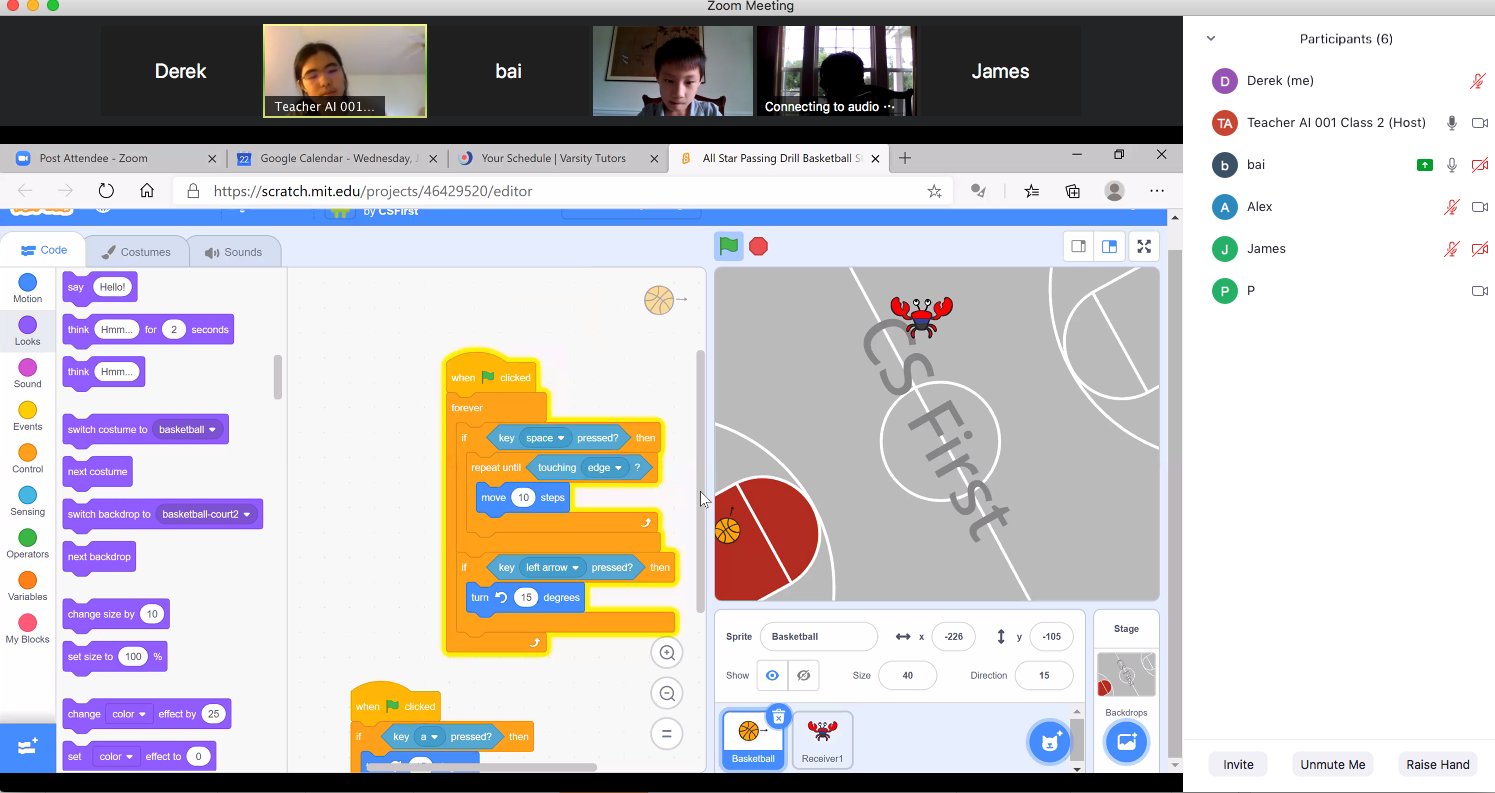
Task: Switch to small stage layout
Action: coord(1078,246)
